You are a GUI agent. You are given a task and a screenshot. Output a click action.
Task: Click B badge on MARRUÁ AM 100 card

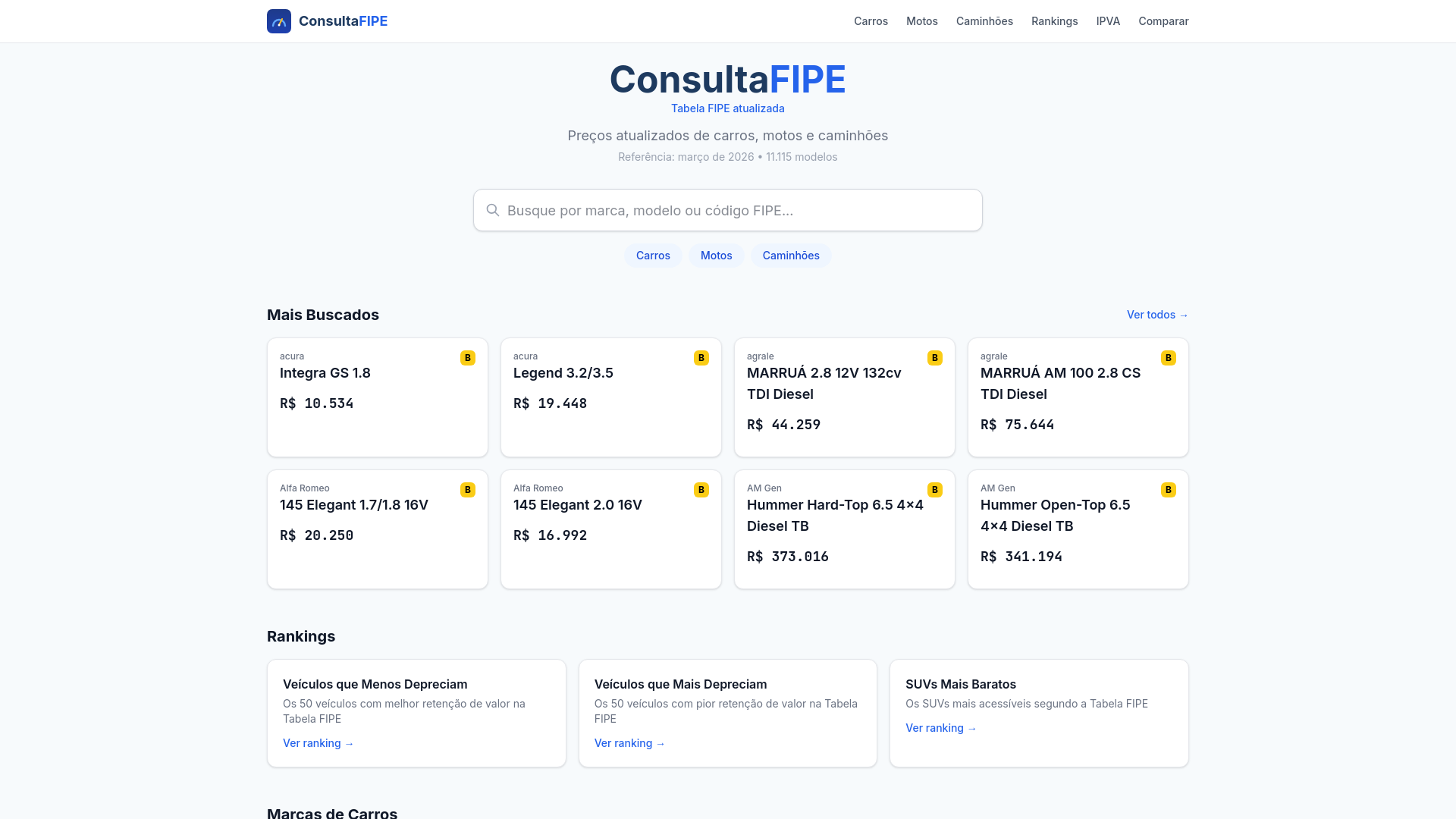(1169, 358)
